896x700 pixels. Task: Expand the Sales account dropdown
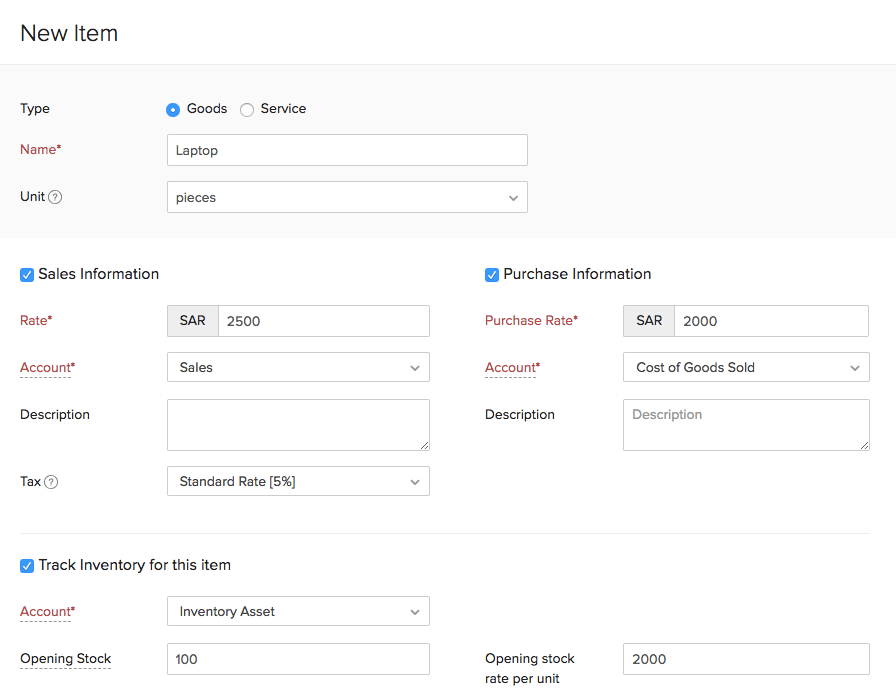click(x=298, y=367)
